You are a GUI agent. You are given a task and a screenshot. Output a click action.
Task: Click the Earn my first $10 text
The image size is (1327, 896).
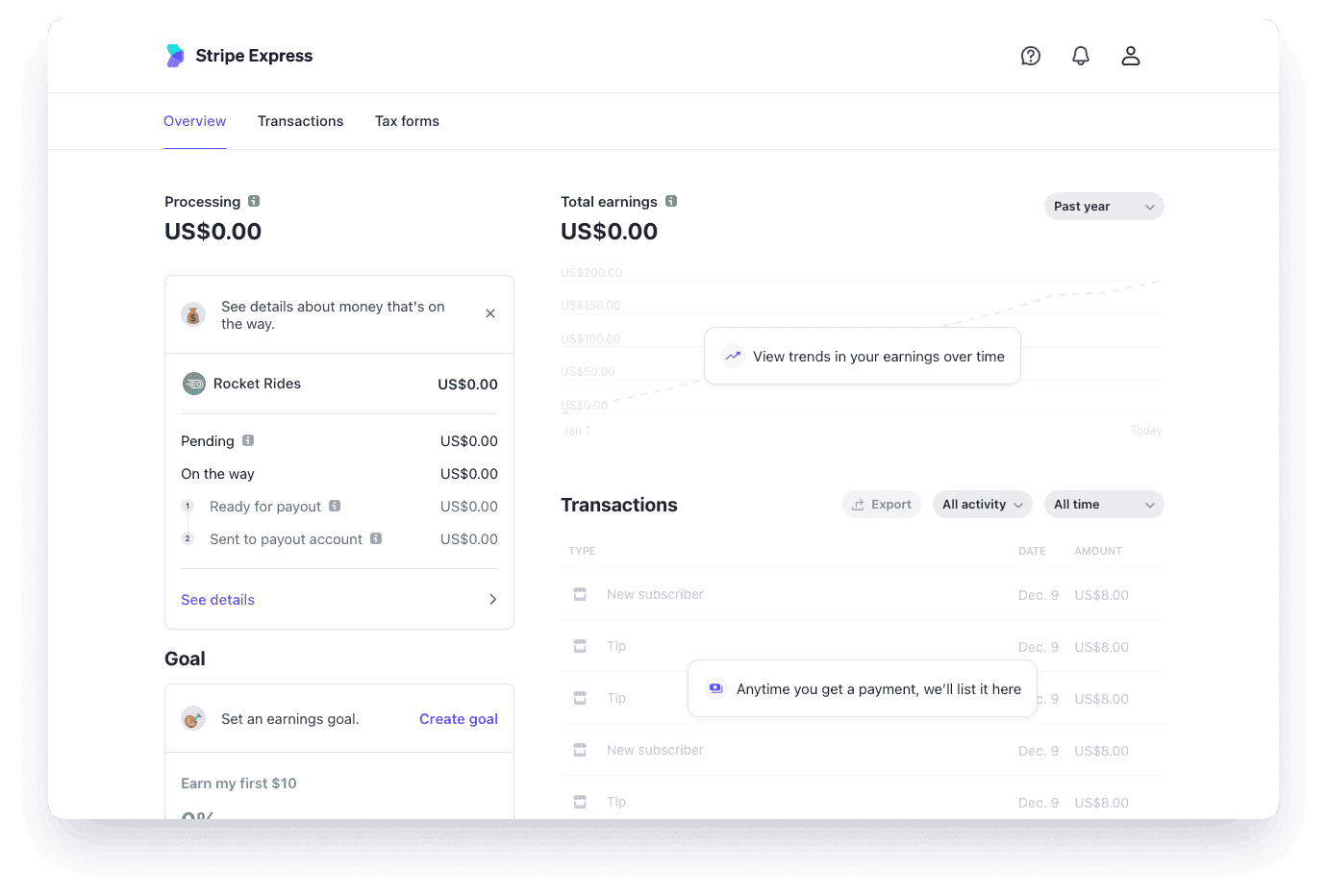238,784
